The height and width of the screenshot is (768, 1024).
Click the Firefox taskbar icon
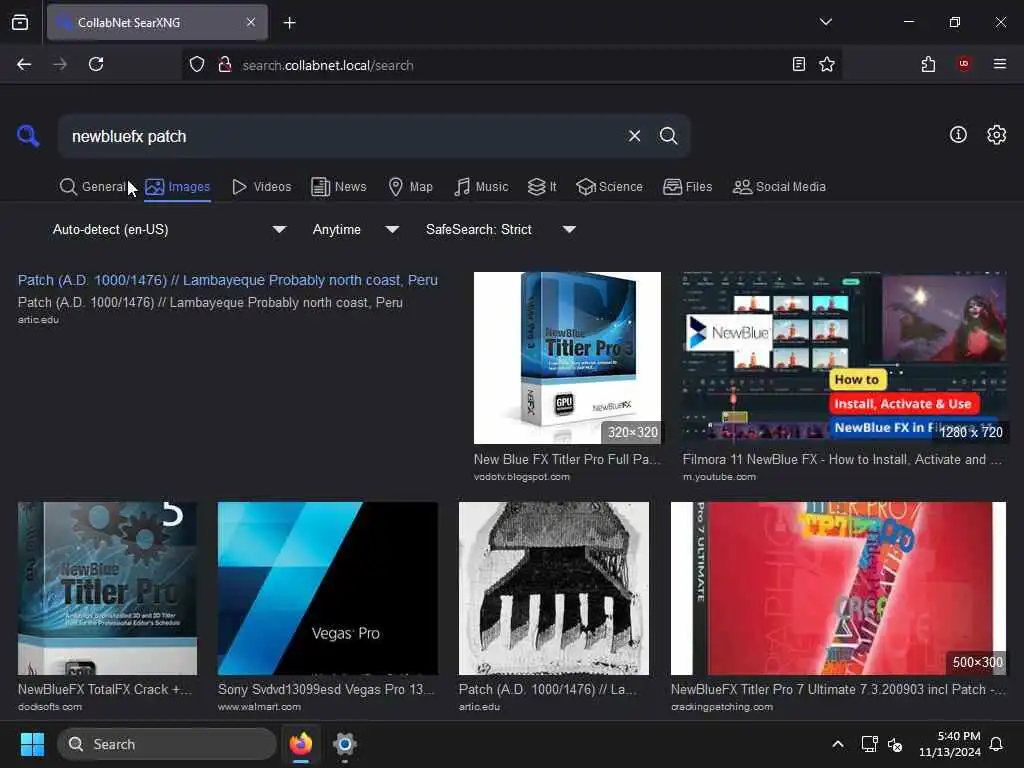tap(300, 744)
